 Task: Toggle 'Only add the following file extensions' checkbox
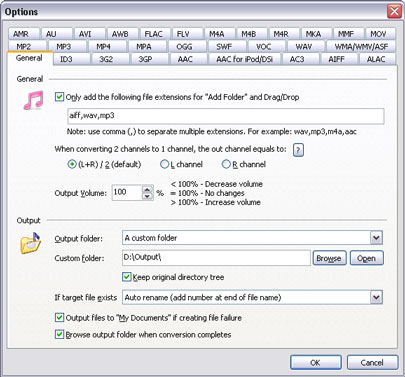[x=59, y=97]
